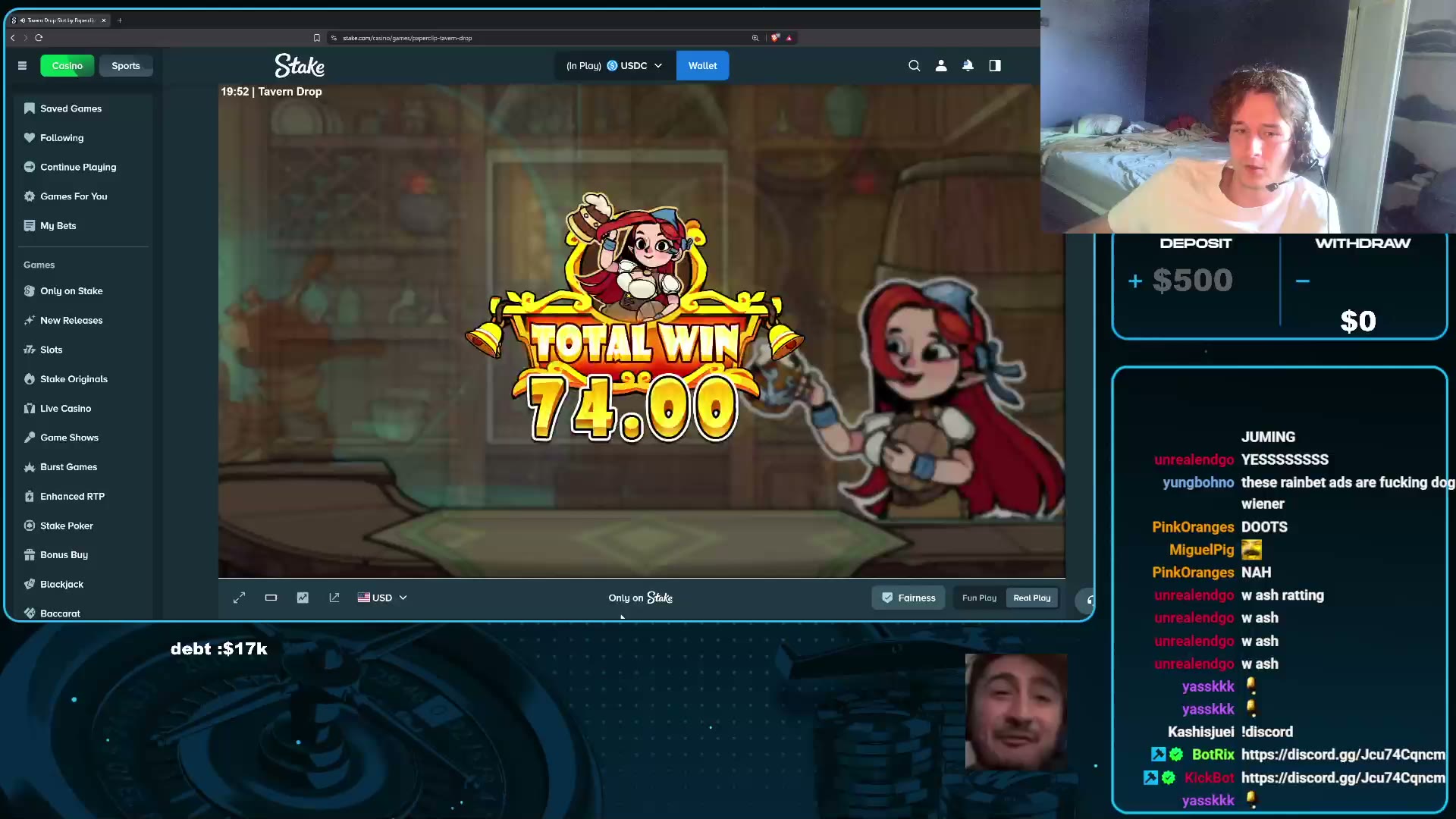Open the Fairness dialog
Screen dimensions: 1456x819
[x=908, y=598]
